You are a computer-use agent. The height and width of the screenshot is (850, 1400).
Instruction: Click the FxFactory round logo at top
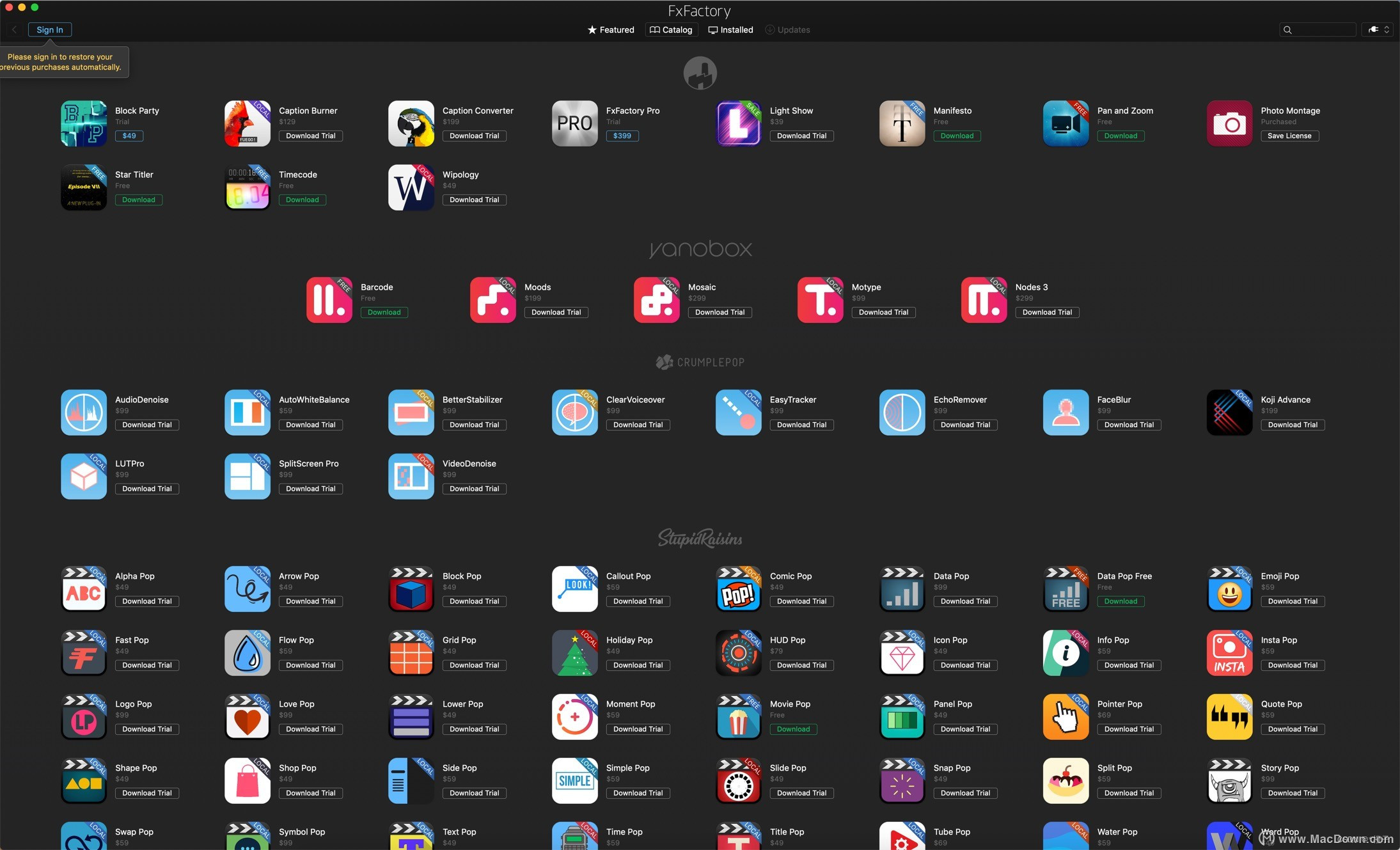pos(700,73)
